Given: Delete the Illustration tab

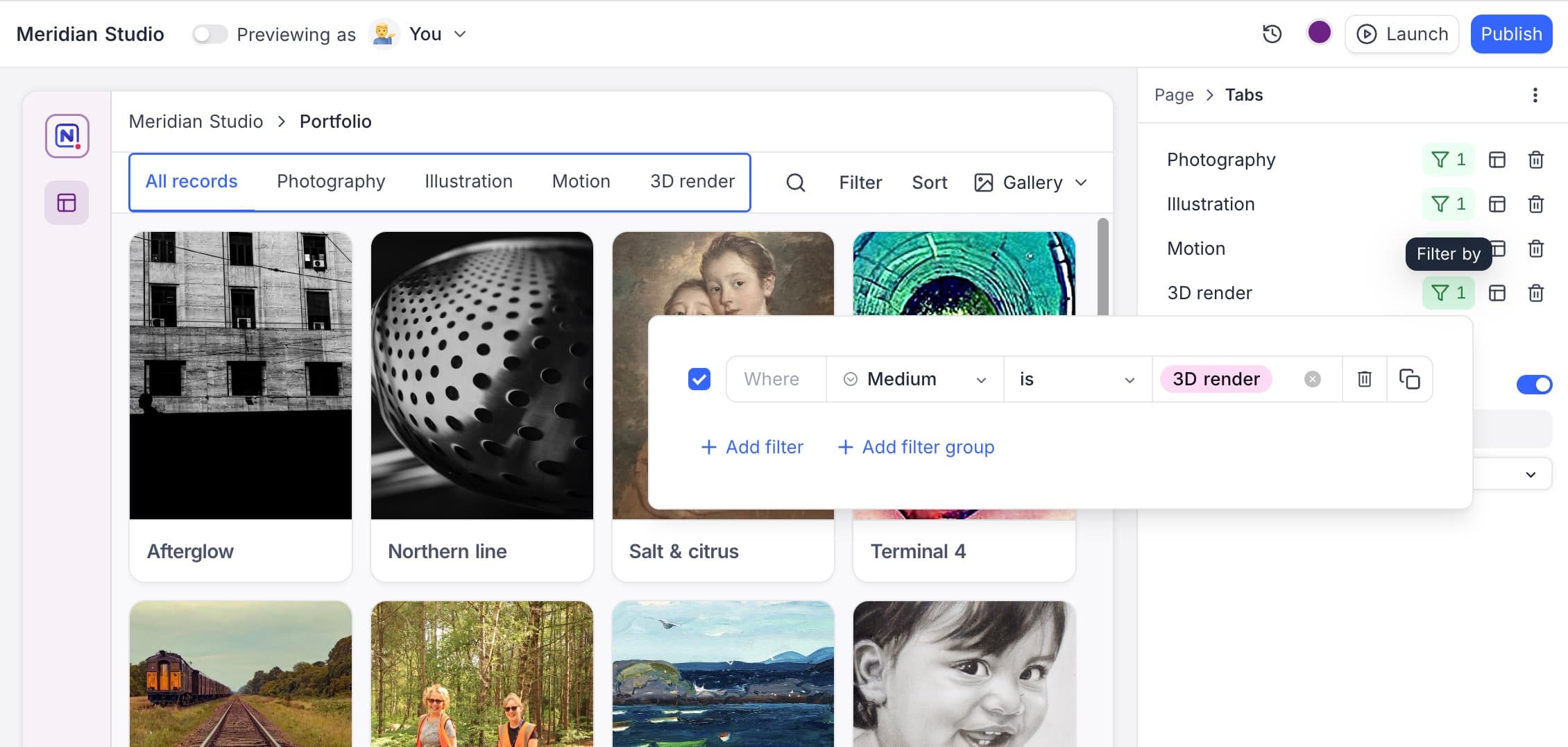Looking at the screenshot, I should click(1536, 204).
